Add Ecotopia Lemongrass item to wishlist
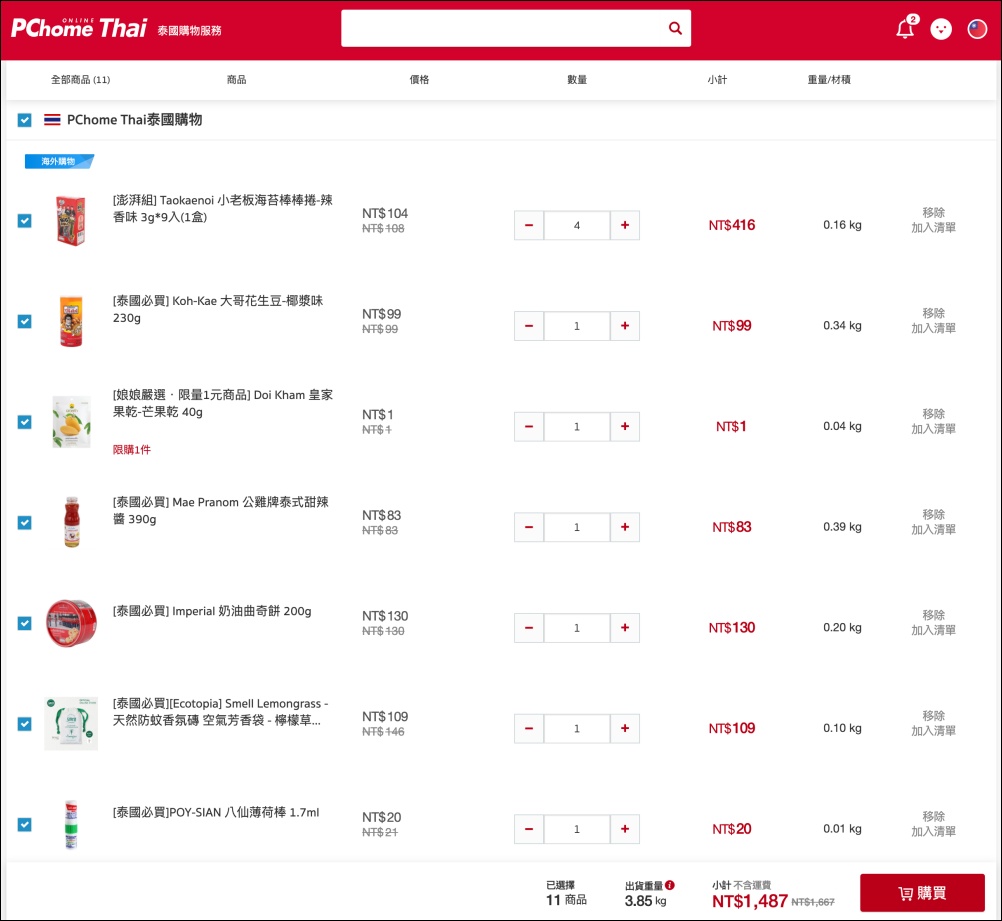 click(933, 731)
